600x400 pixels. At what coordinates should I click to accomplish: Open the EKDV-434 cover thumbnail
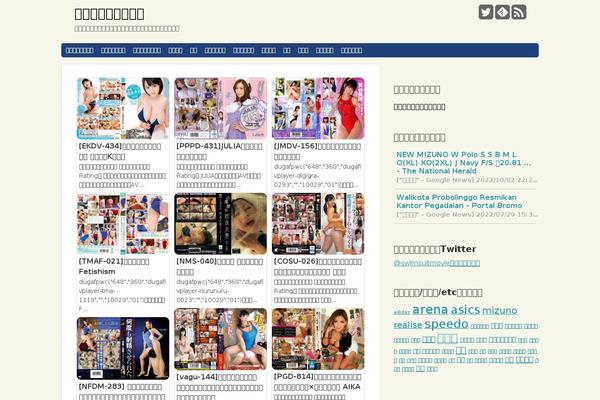tap(123, 108)
